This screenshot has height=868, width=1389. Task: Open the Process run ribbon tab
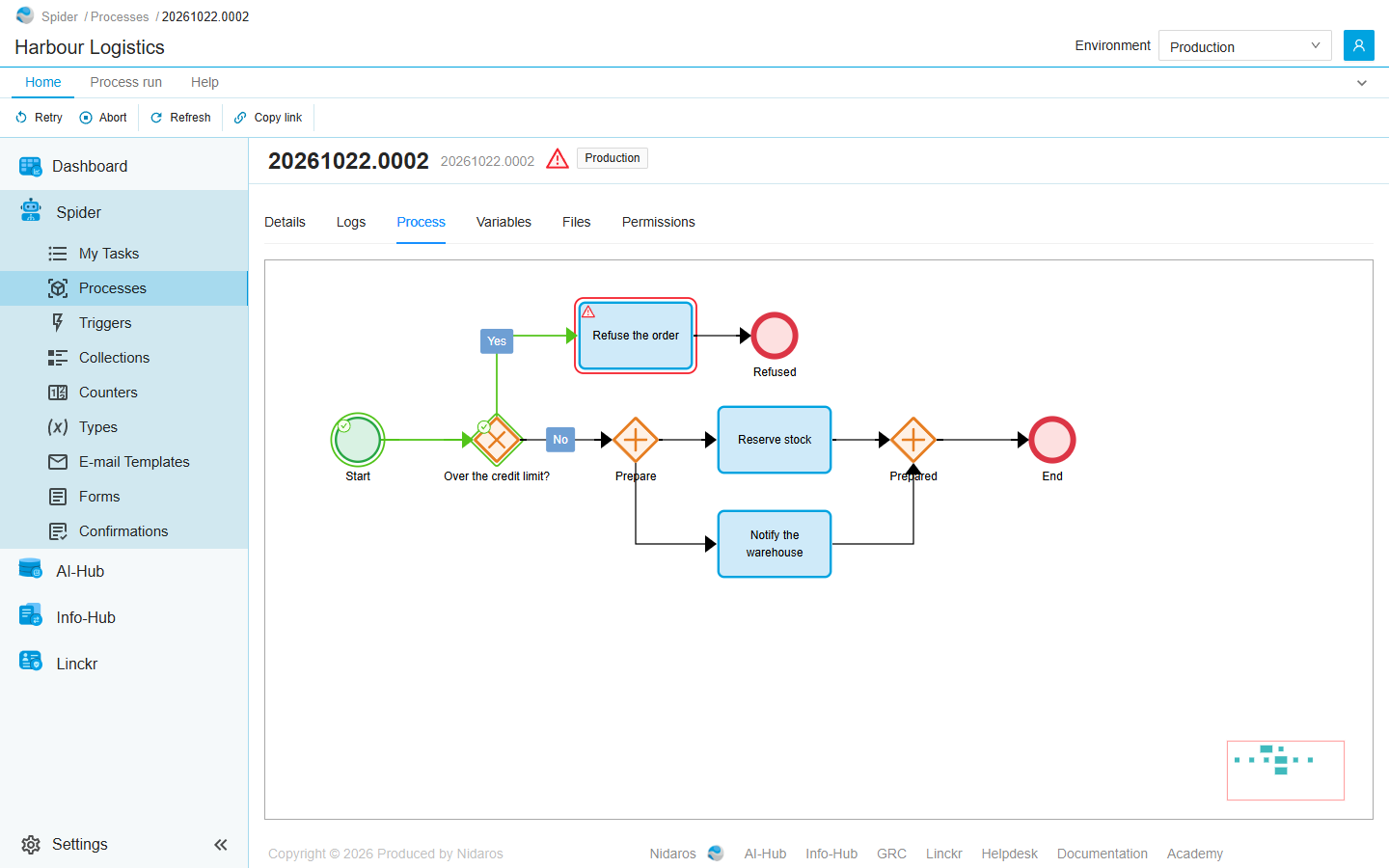(x=126, y=82)
